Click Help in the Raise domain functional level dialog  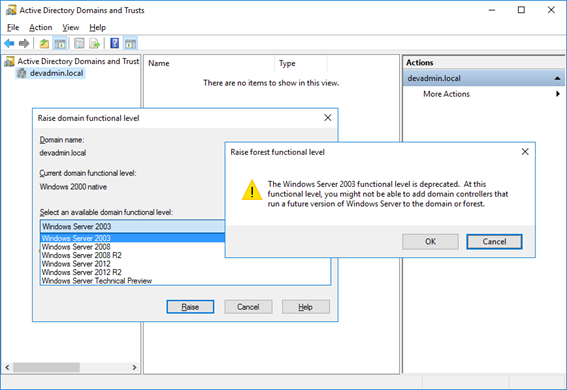click(x=306, y=307)
